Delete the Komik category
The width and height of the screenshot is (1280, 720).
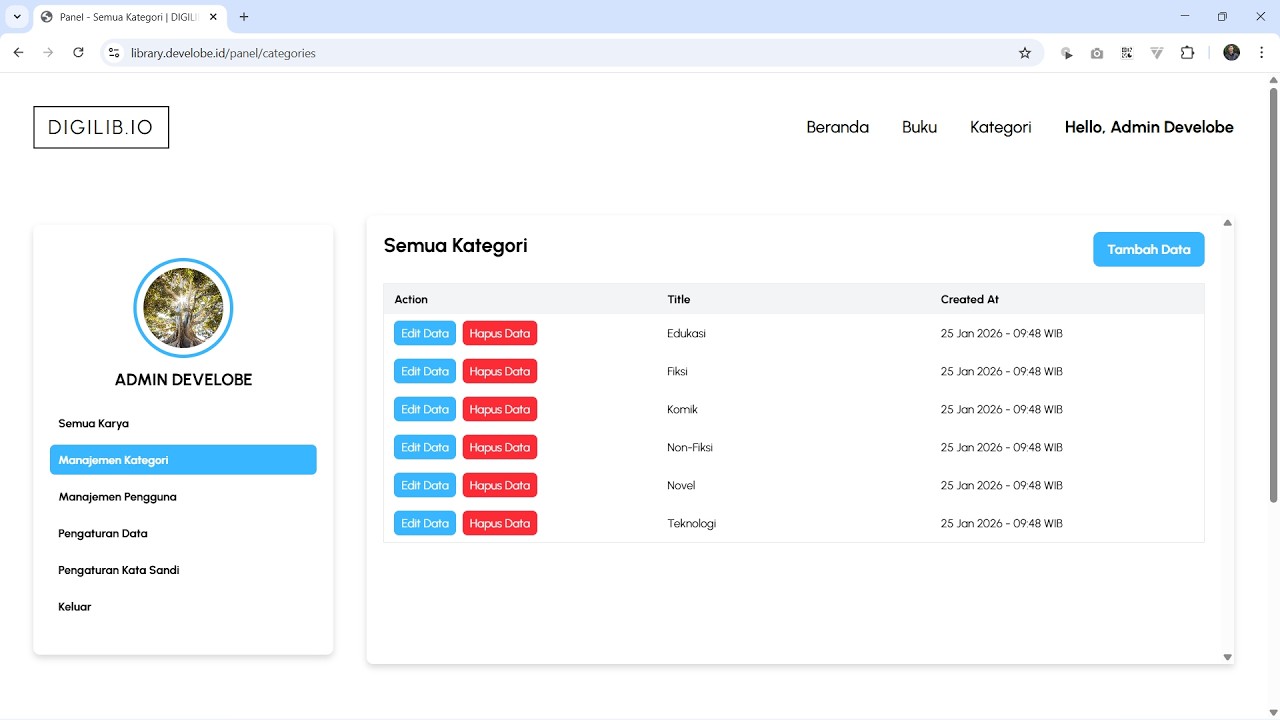[500, 409]
